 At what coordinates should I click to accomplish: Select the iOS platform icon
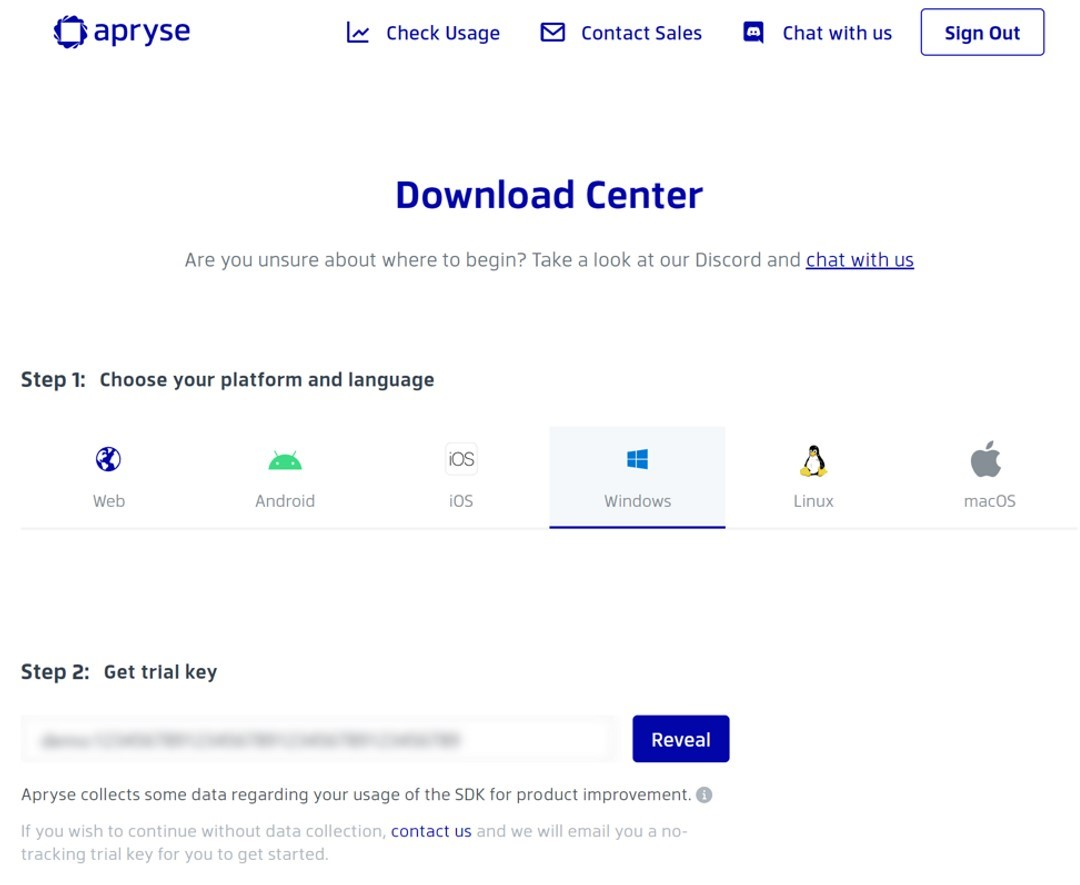[461, 458]
